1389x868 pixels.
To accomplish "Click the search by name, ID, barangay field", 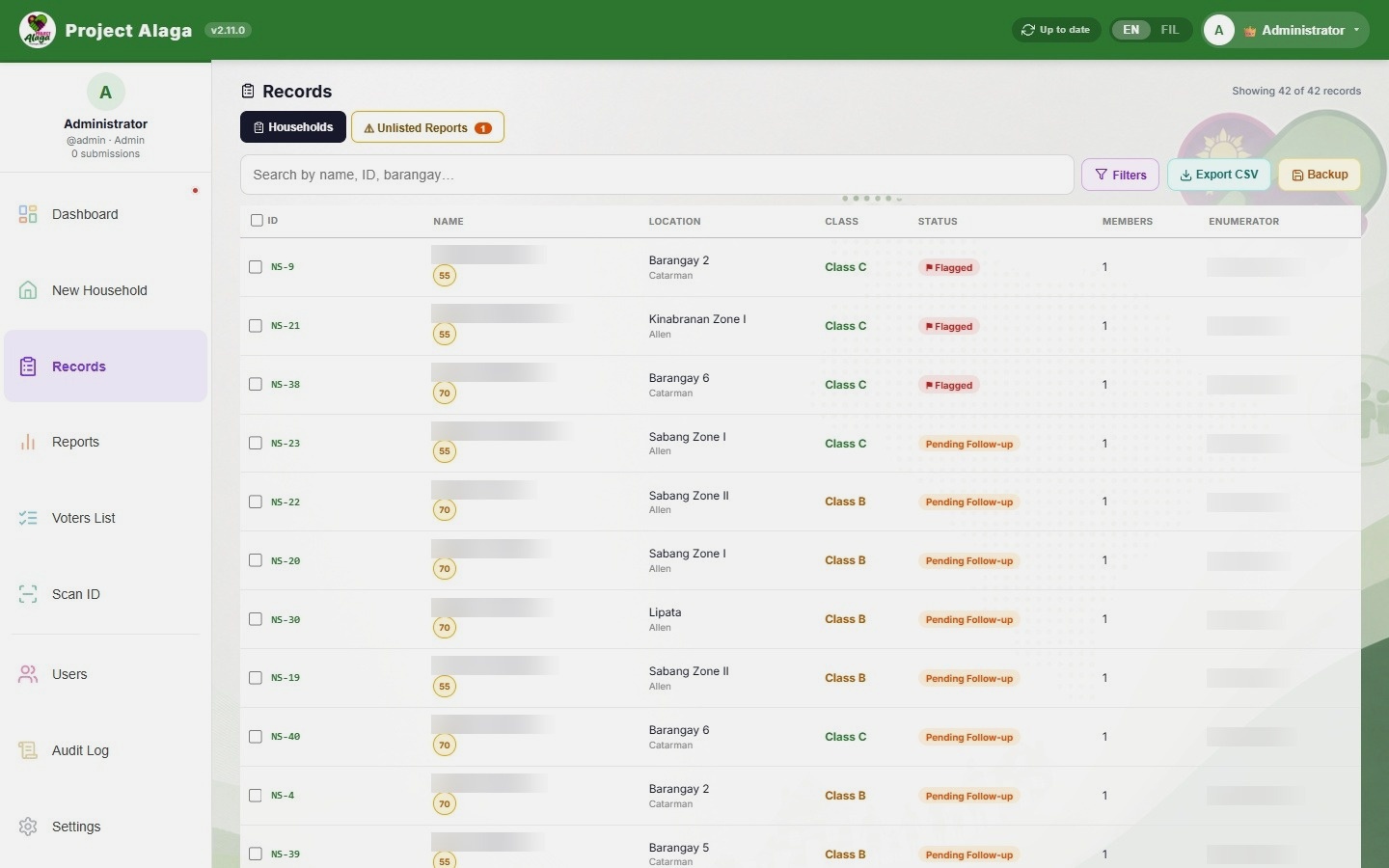I will coord(657,175).
